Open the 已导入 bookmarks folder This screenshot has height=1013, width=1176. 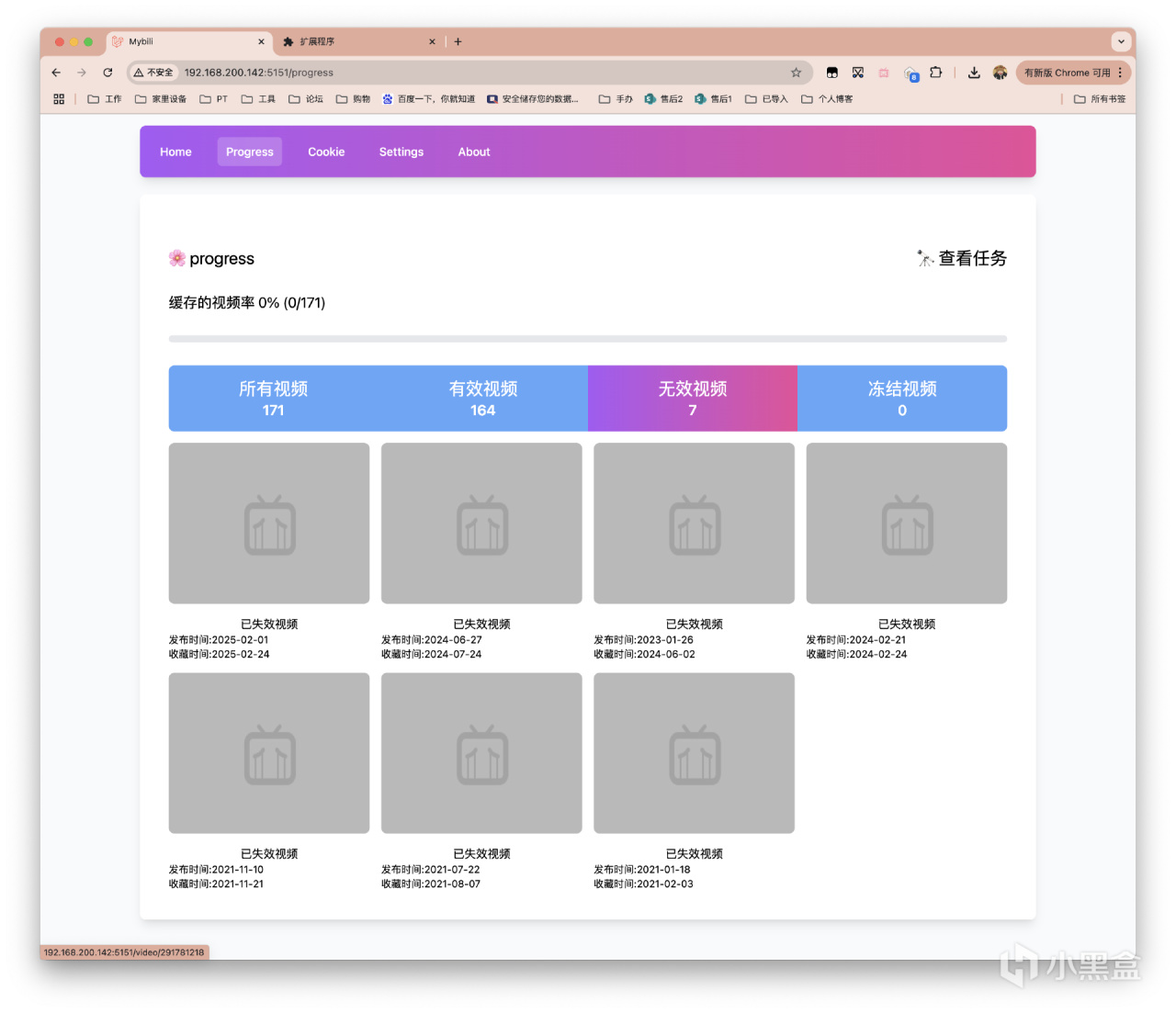tap(766, 99)
